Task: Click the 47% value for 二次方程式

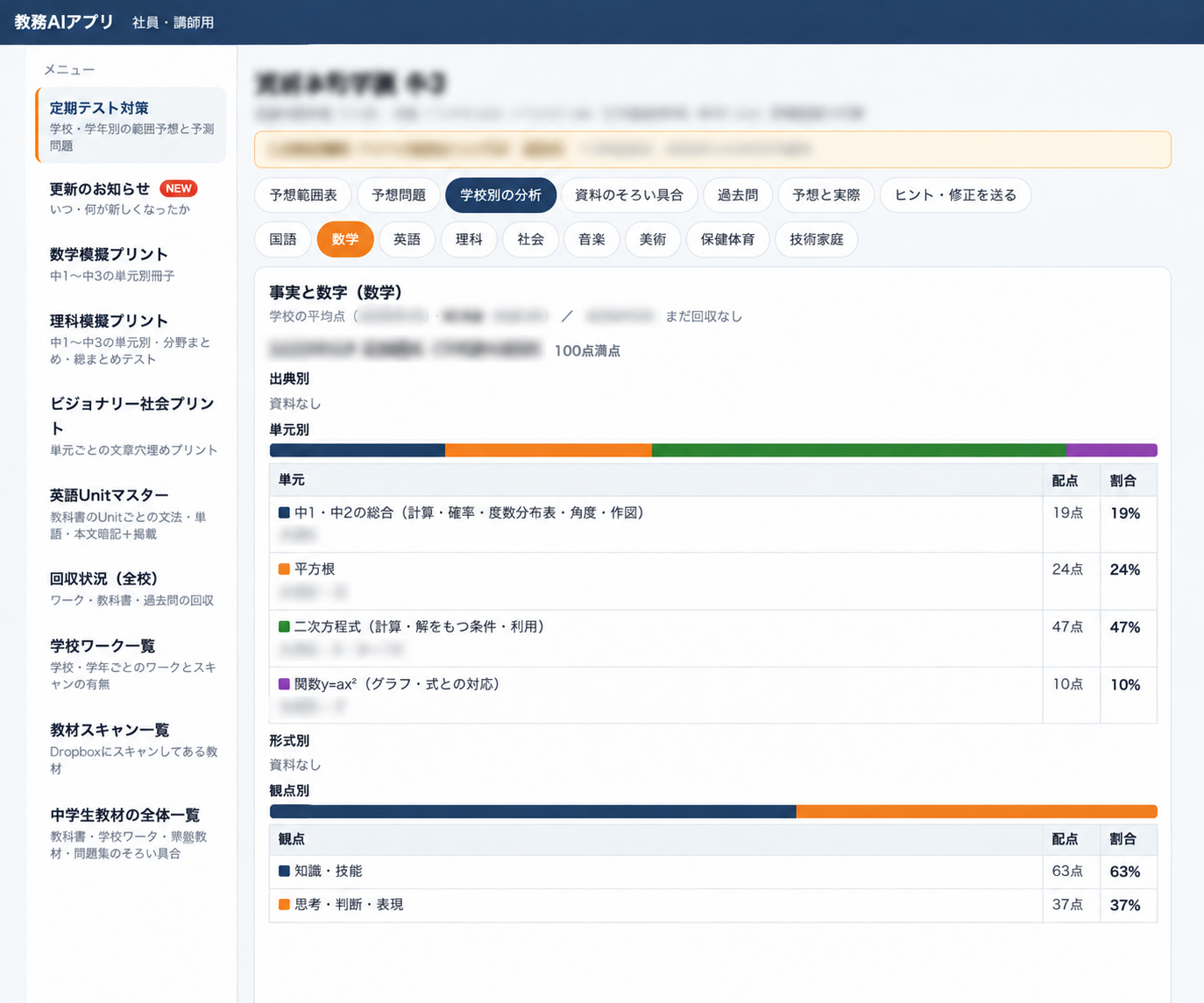Action: (1125, 627)
